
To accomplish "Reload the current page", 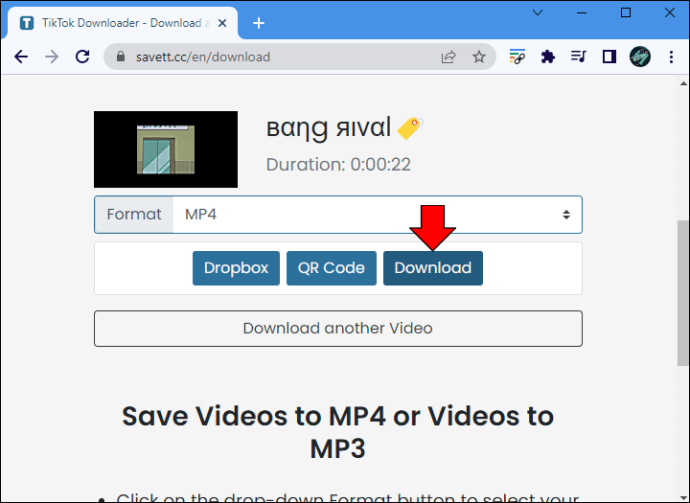I will point(84,57).
